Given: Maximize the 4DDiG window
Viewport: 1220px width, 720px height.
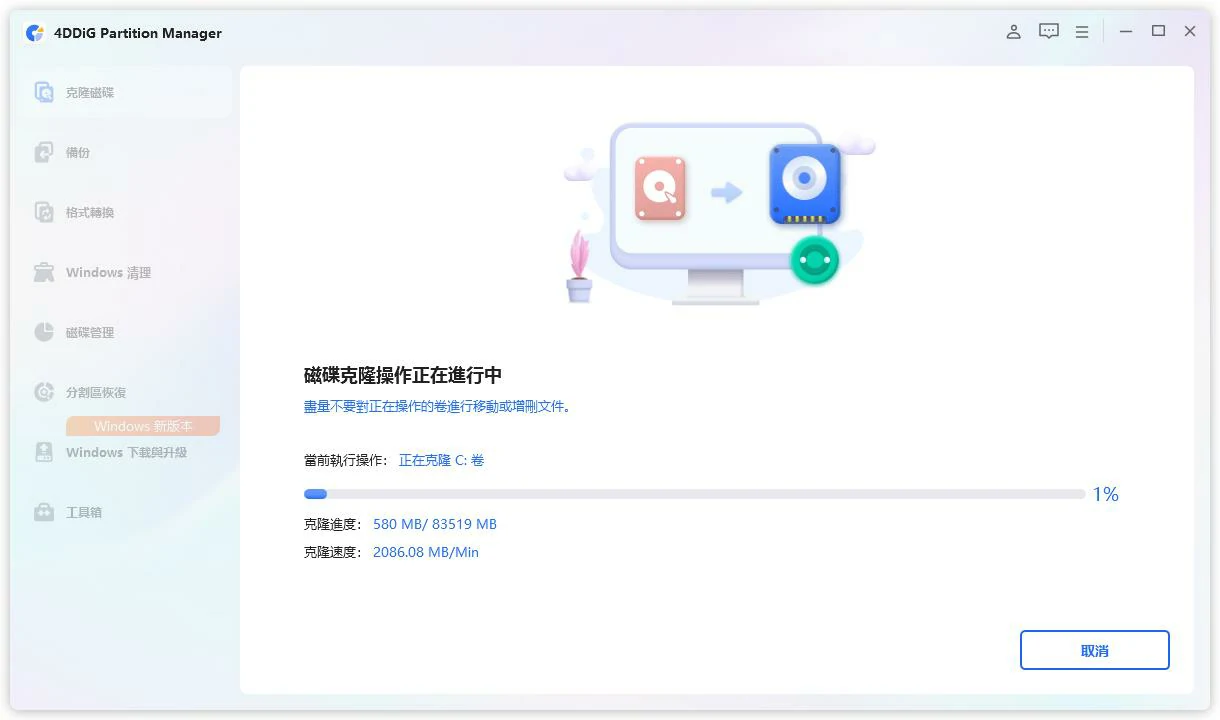Looking at the screenshot, I should point(1158,32).
